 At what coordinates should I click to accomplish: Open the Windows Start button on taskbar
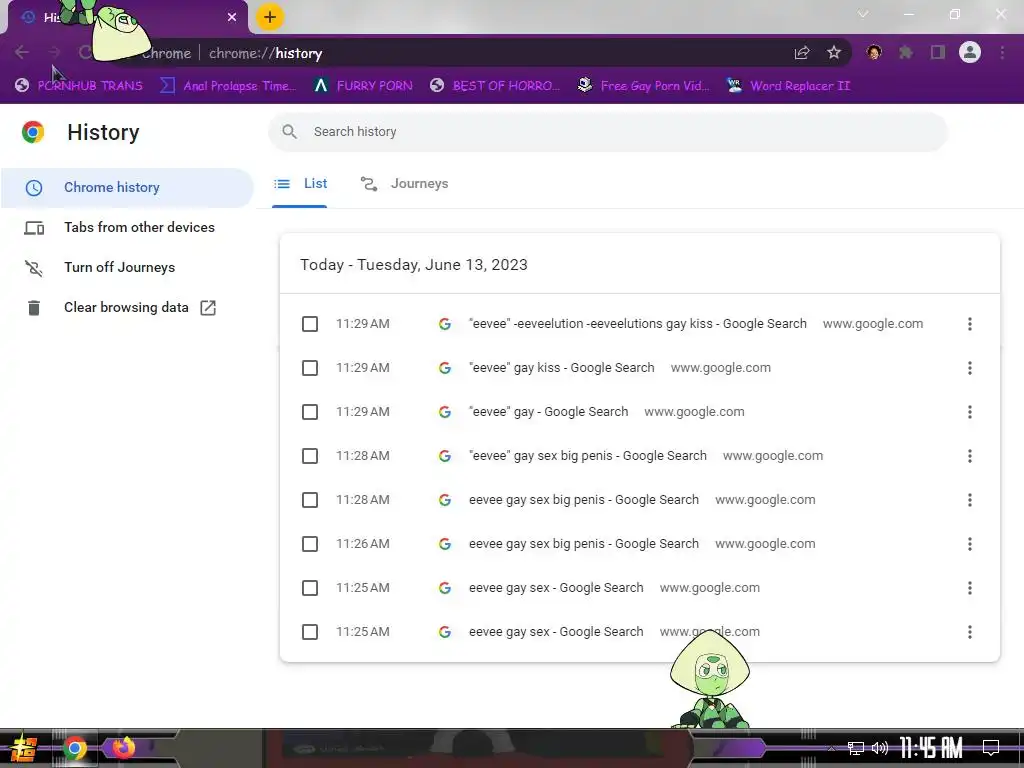coord(23,748)
